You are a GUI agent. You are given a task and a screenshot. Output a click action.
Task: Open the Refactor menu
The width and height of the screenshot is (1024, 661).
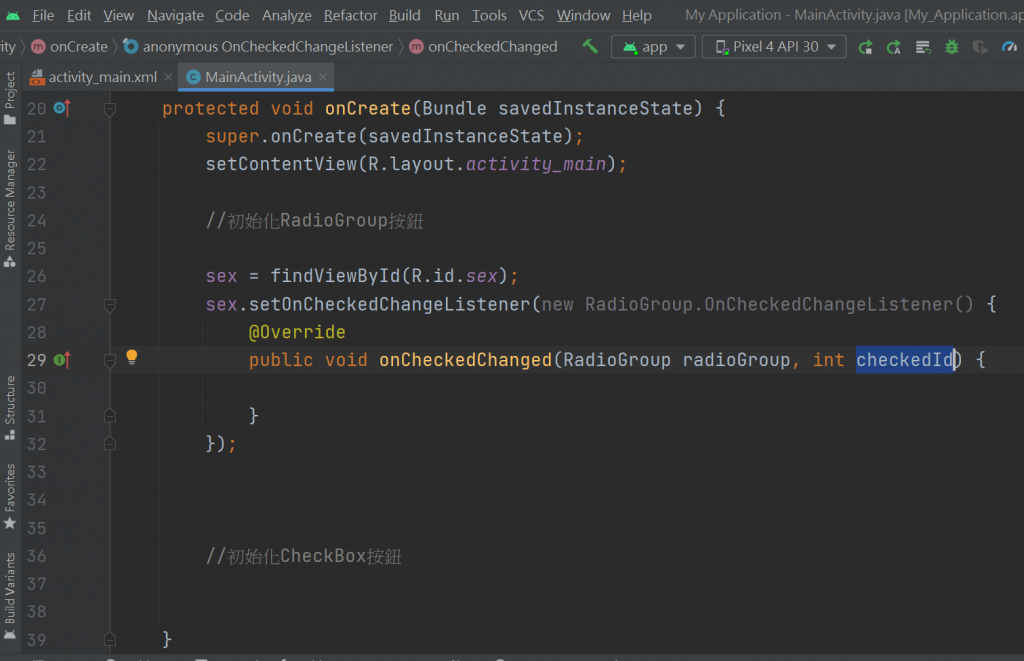click(350, 15)
